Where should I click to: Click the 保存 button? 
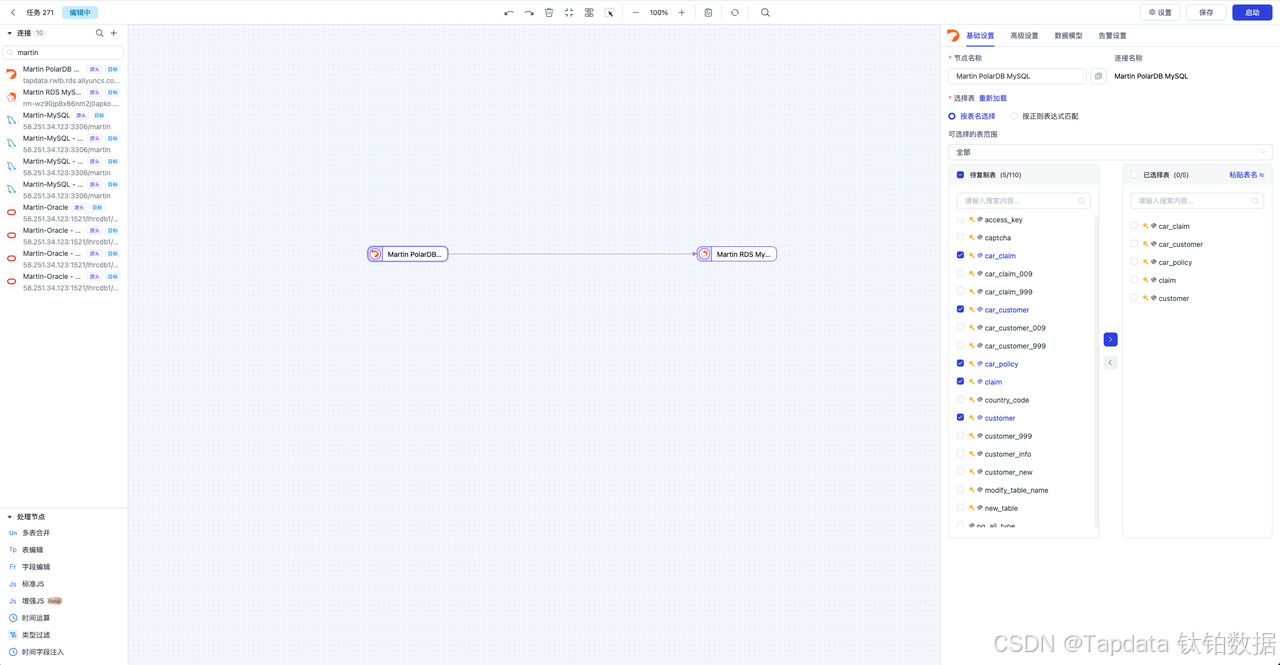click(x=1206, y=13)
